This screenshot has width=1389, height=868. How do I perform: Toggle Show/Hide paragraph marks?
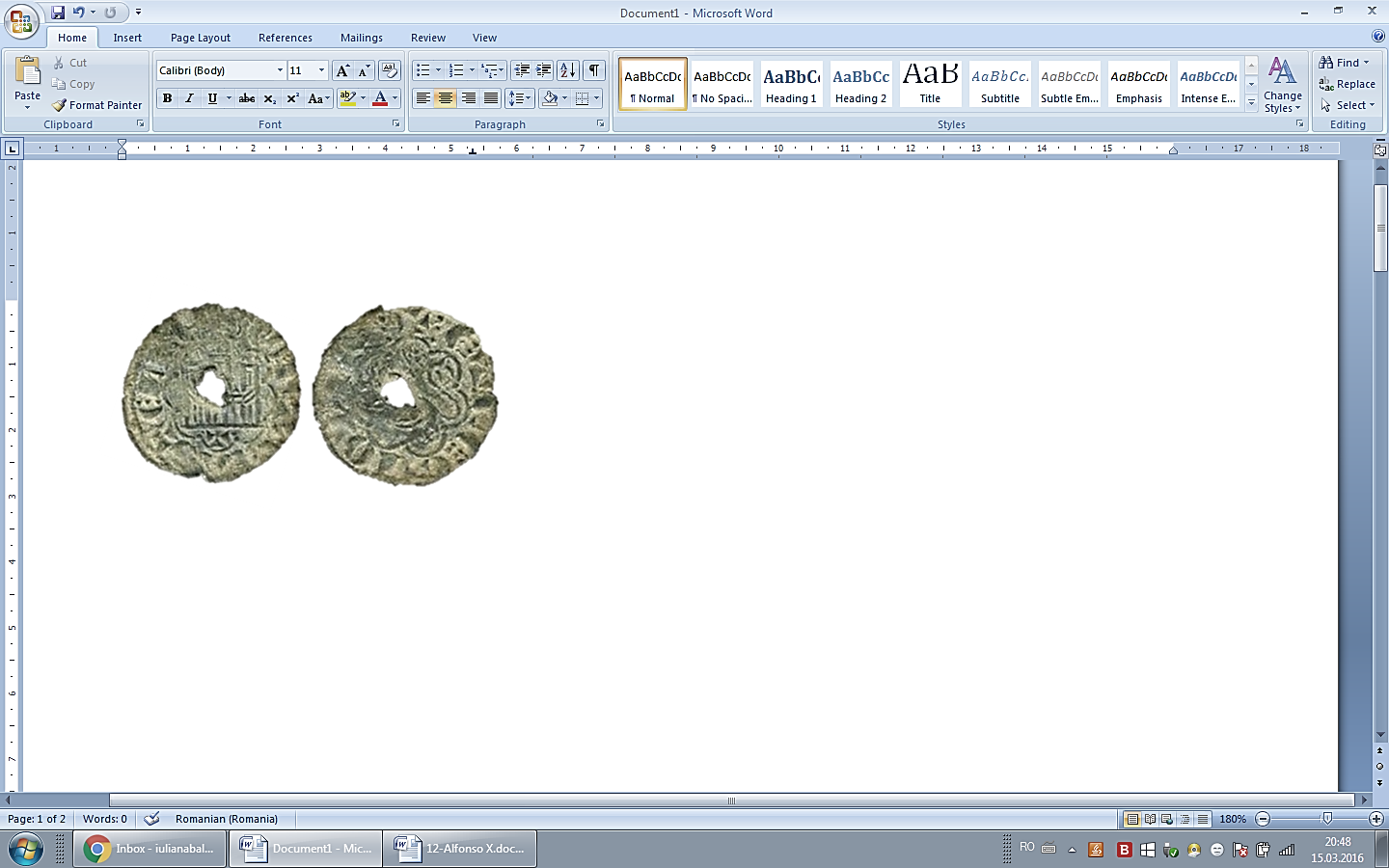[594, 70]
